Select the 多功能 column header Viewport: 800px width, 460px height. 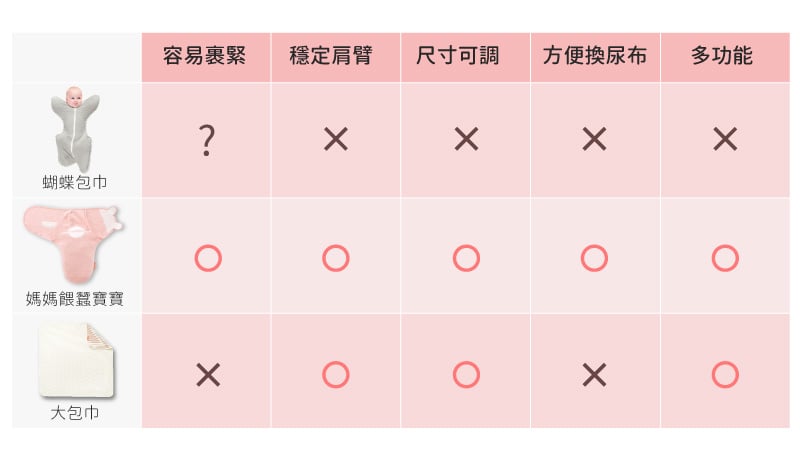tap(724, 56)
